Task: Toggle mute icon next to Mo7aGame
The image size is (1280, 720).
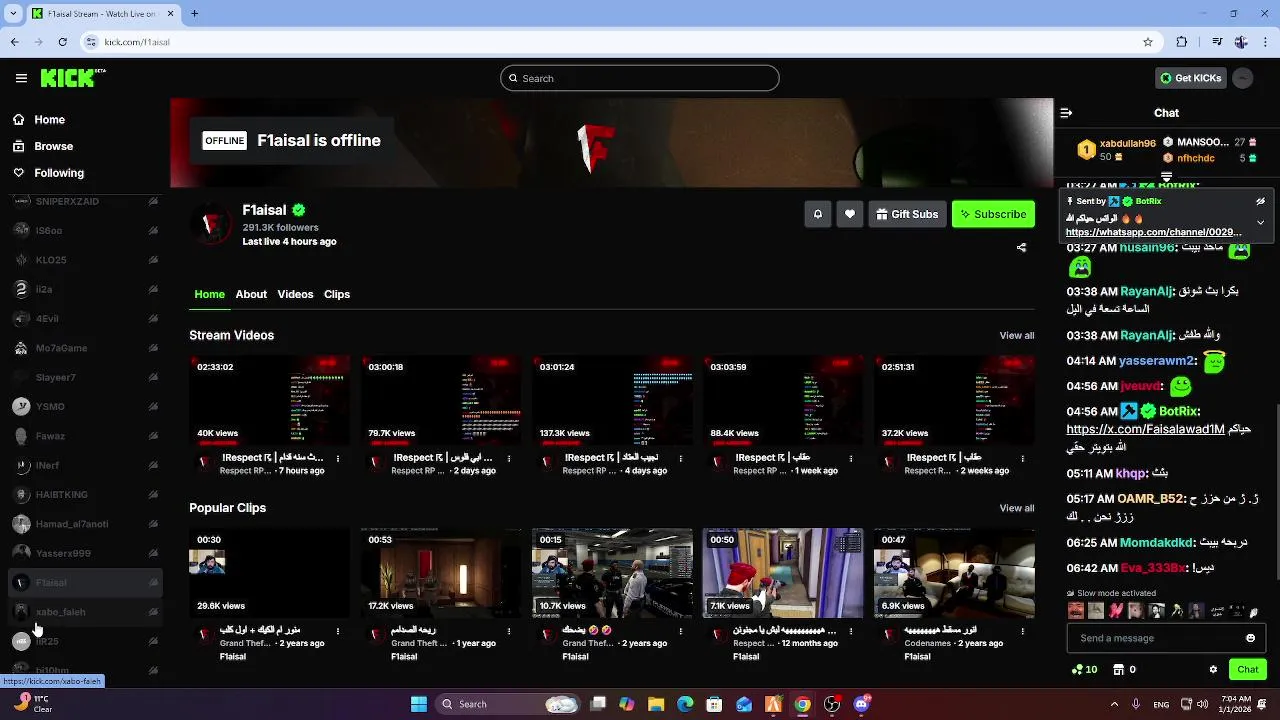Action: (x=153, y=348)
